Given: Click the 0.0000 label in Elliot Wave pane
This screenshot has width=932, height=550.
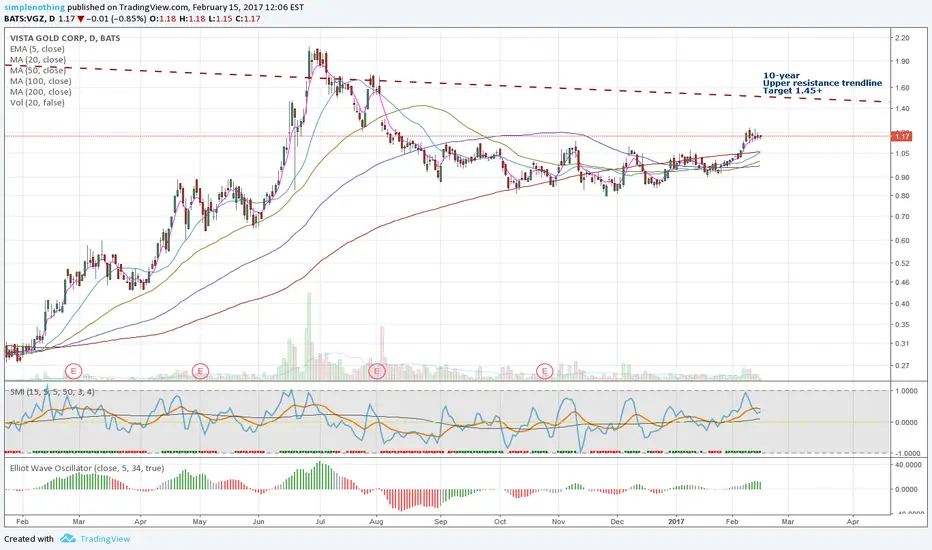Looking at the screenshot, I should [x=906, y=489].
